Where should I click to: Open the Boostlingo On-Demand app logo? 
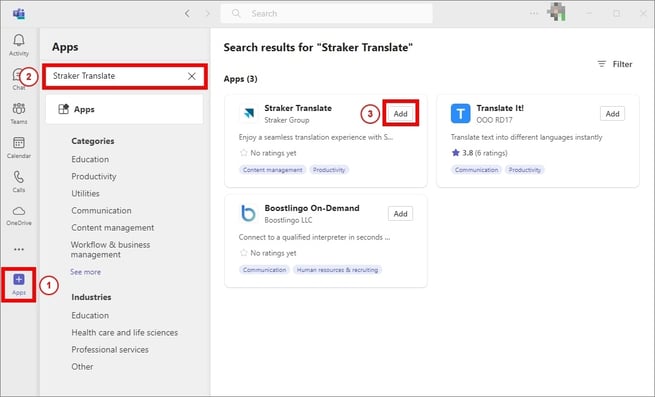(x=249, y=213)
